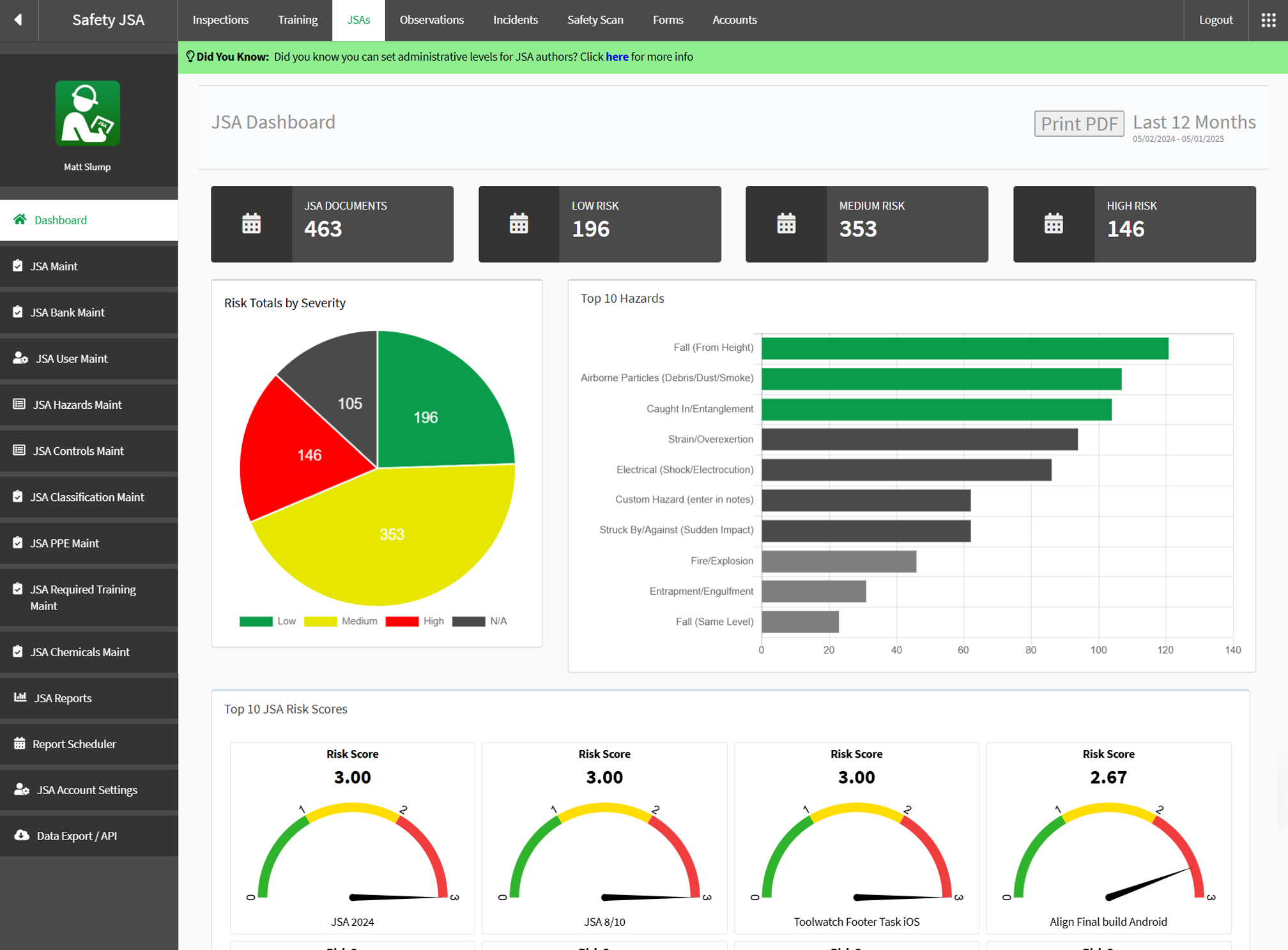Open the apps grid icon menu
Image resolution: width=1288 pixels, height=950 pixels.
(x=1268, y=20)
